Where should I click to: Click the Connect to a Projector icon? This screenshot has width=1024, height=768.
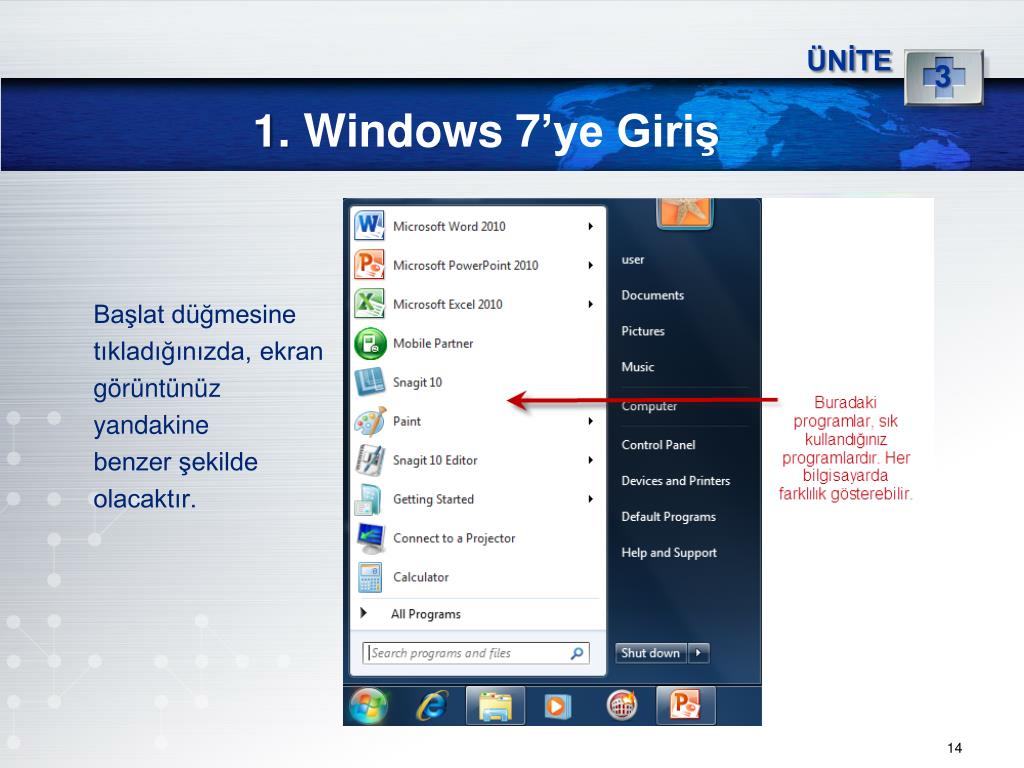click(370, 538)
